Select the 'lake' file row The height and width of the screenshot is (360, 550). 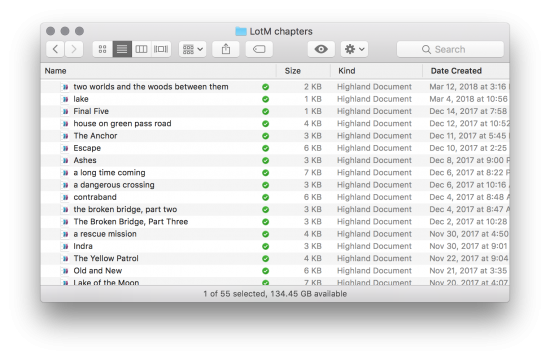click(275, 99)
